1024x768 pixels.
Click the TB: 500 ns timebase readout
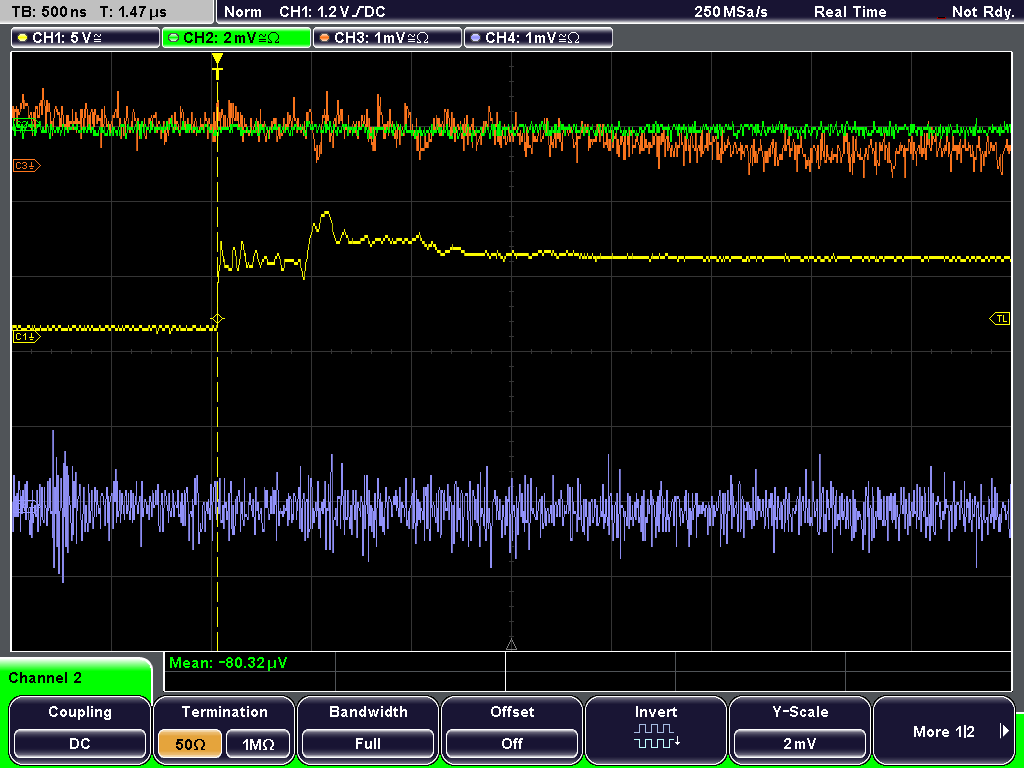(x=49, y=12)
